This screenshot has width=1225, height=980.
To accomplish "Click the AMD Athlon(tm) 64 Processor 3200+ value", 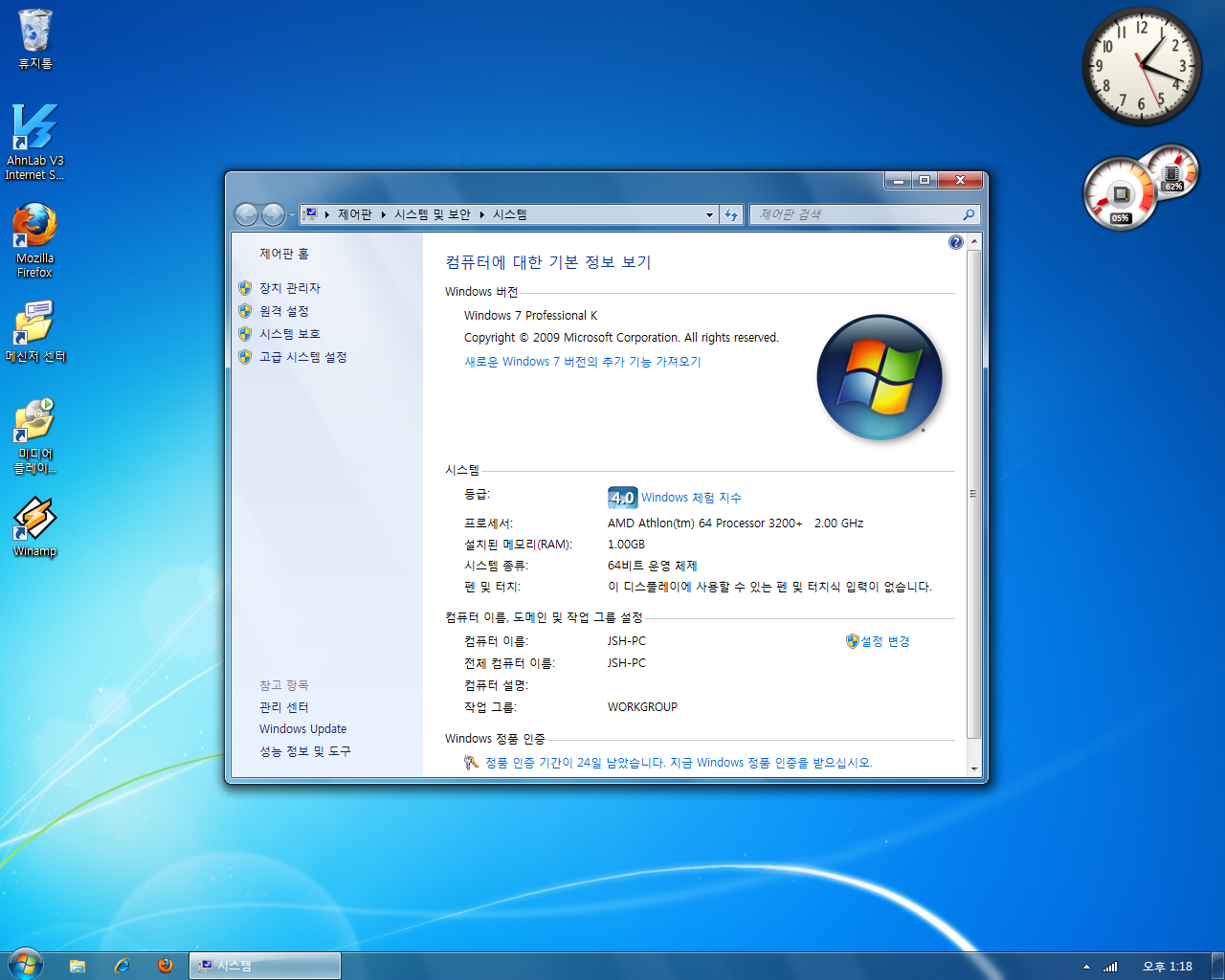I will click(735, 523).
